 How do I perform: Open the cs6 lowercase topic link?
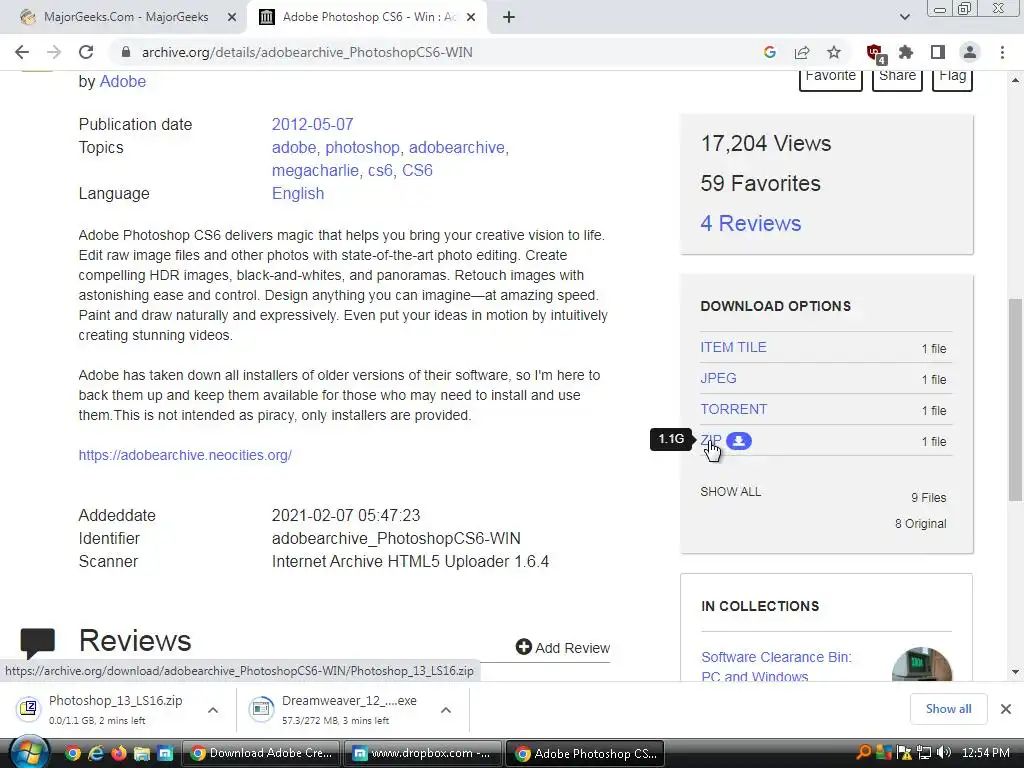point(380,170)
